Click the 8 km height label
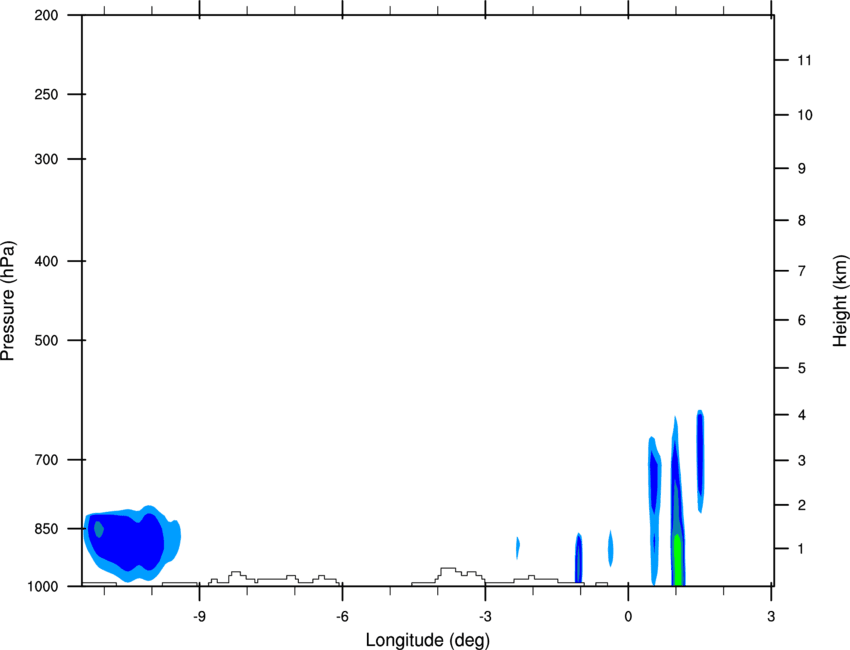This screenshot has height=650, width=850. (801, 220)
